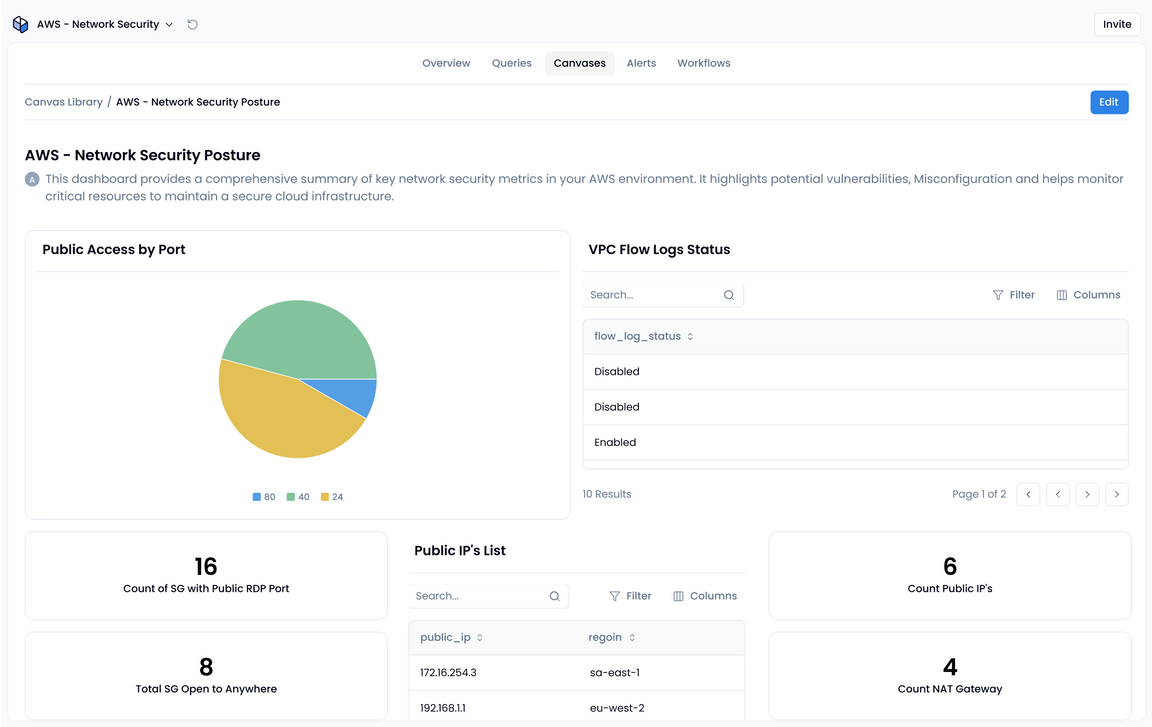Go to first page of flow log results

pyautogui.click(x=1028, y=494)
